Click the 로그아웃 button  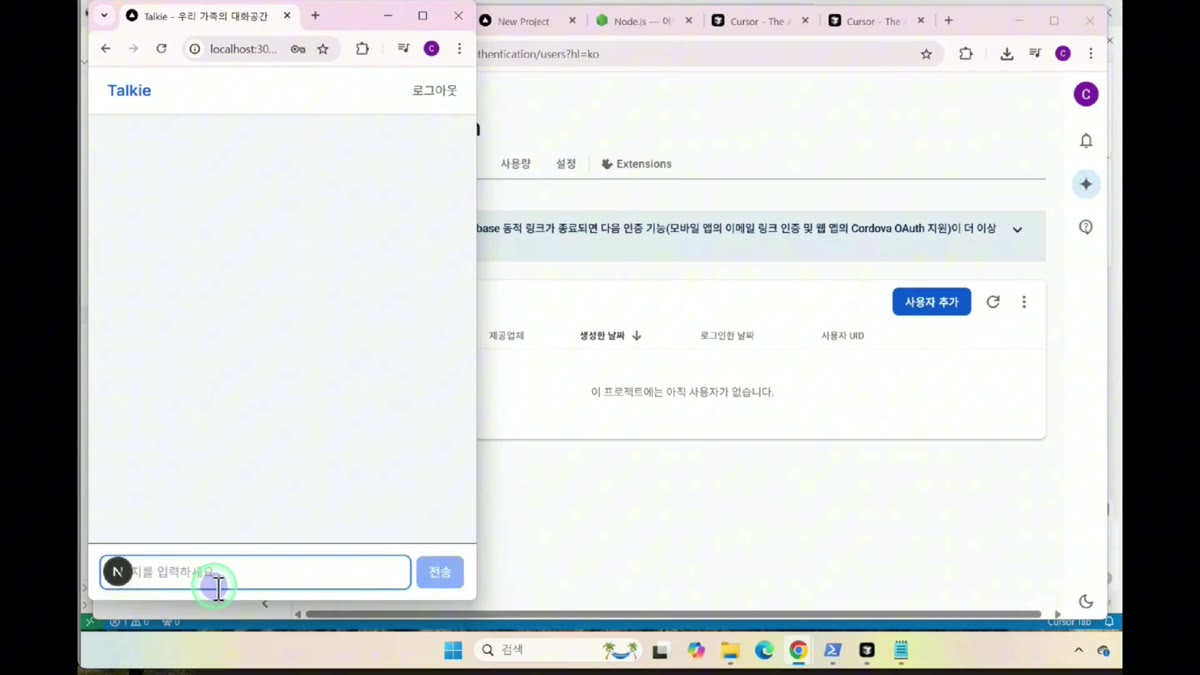pyautogui.click(x=434, y=91)
